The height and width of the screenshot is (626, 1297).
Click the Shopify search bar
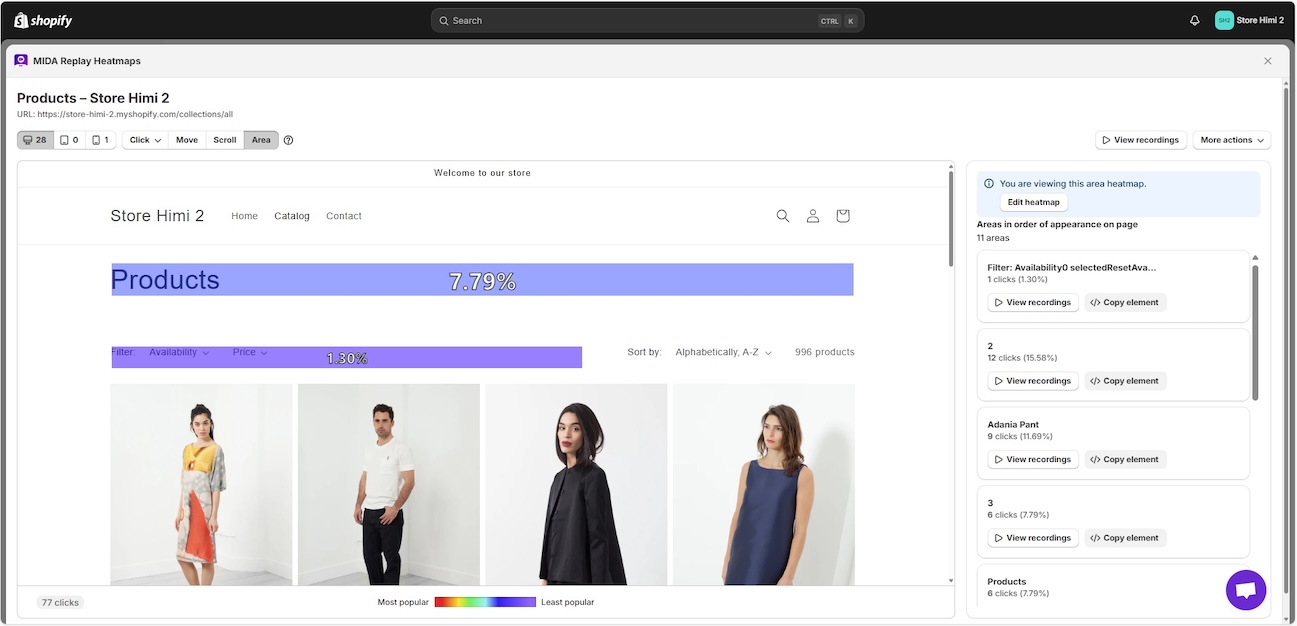(x=647, y=20)
